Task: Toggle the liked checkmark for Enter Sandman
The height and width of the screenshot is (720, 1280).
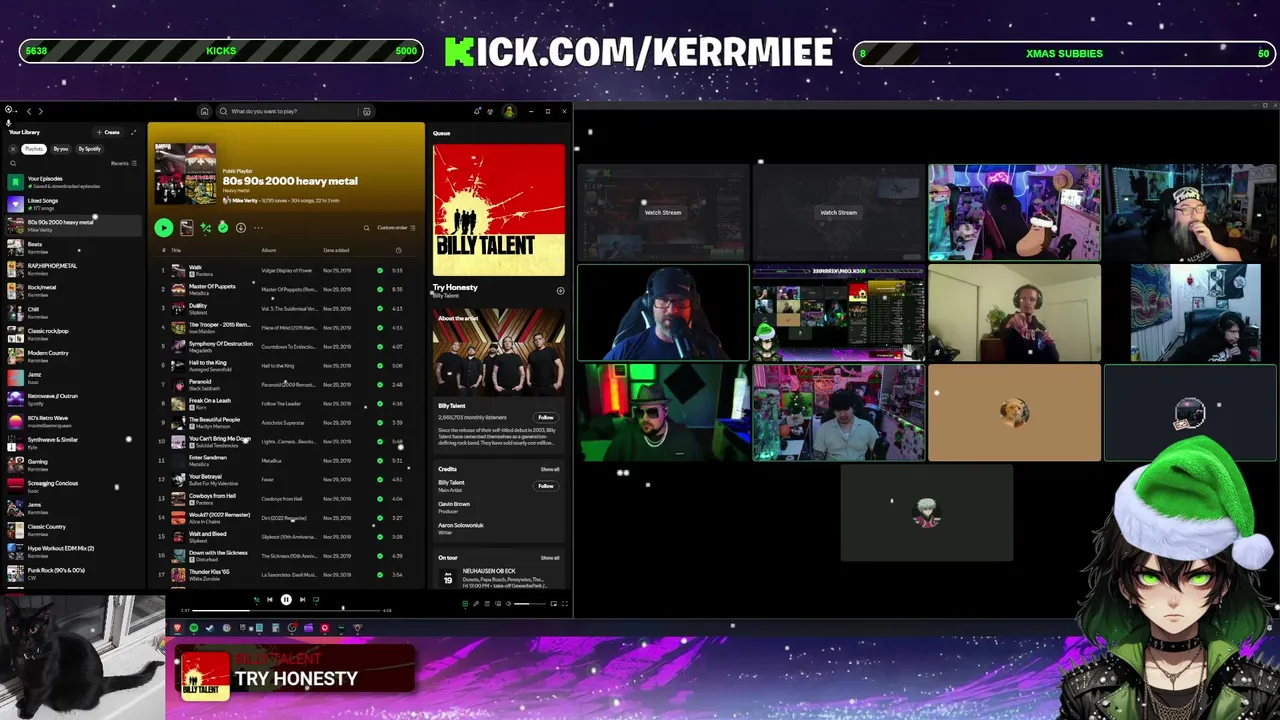Action: tap(379, 460)
